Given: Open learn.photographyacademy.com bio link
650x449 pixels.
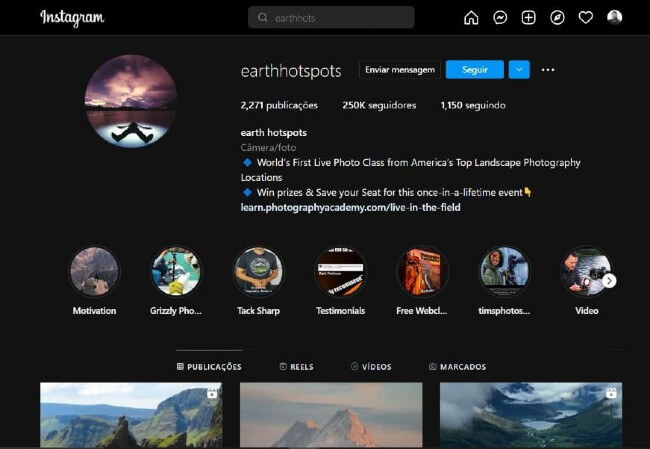Looking at the screenshot, I should point(351,207).
